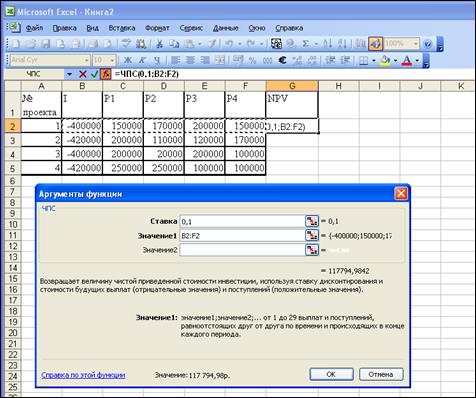Open the font size dropdown
This screenshot has height=398, width=476.
(x=112, y=60)
